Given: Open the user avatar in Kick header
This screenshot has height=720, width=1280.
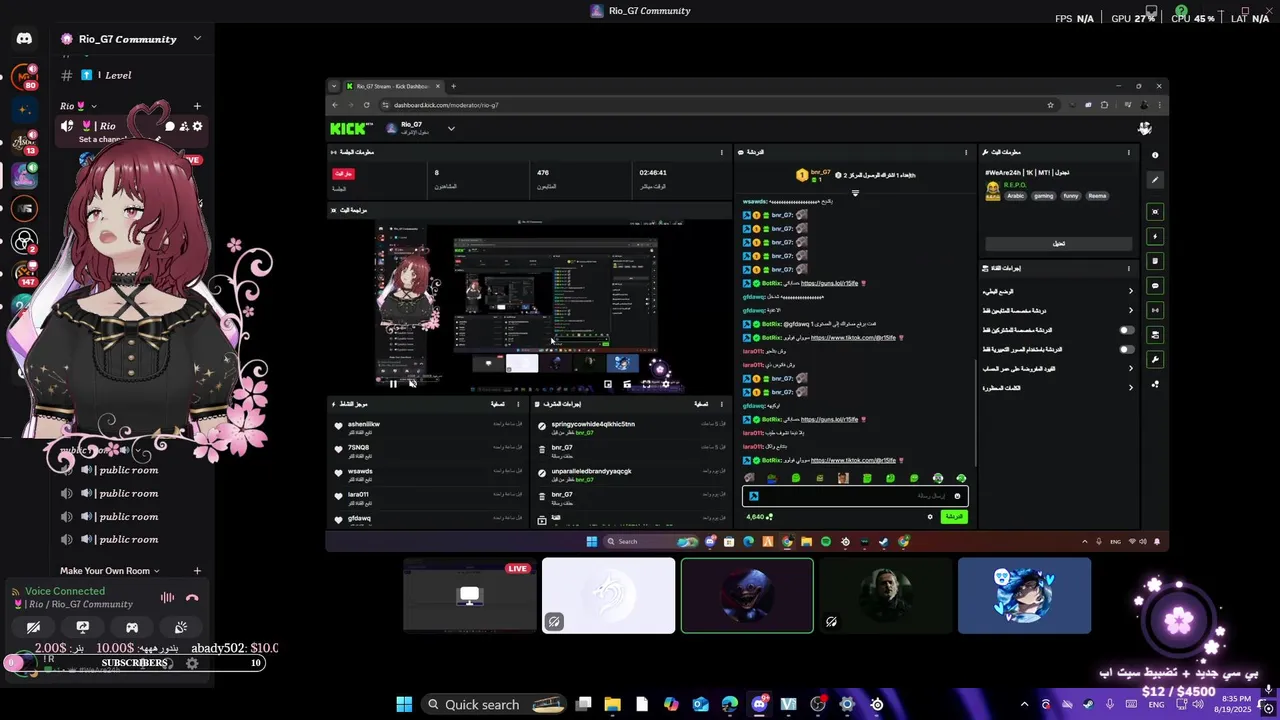Looking at the screenshot, I should click(x=1145, y=128).
